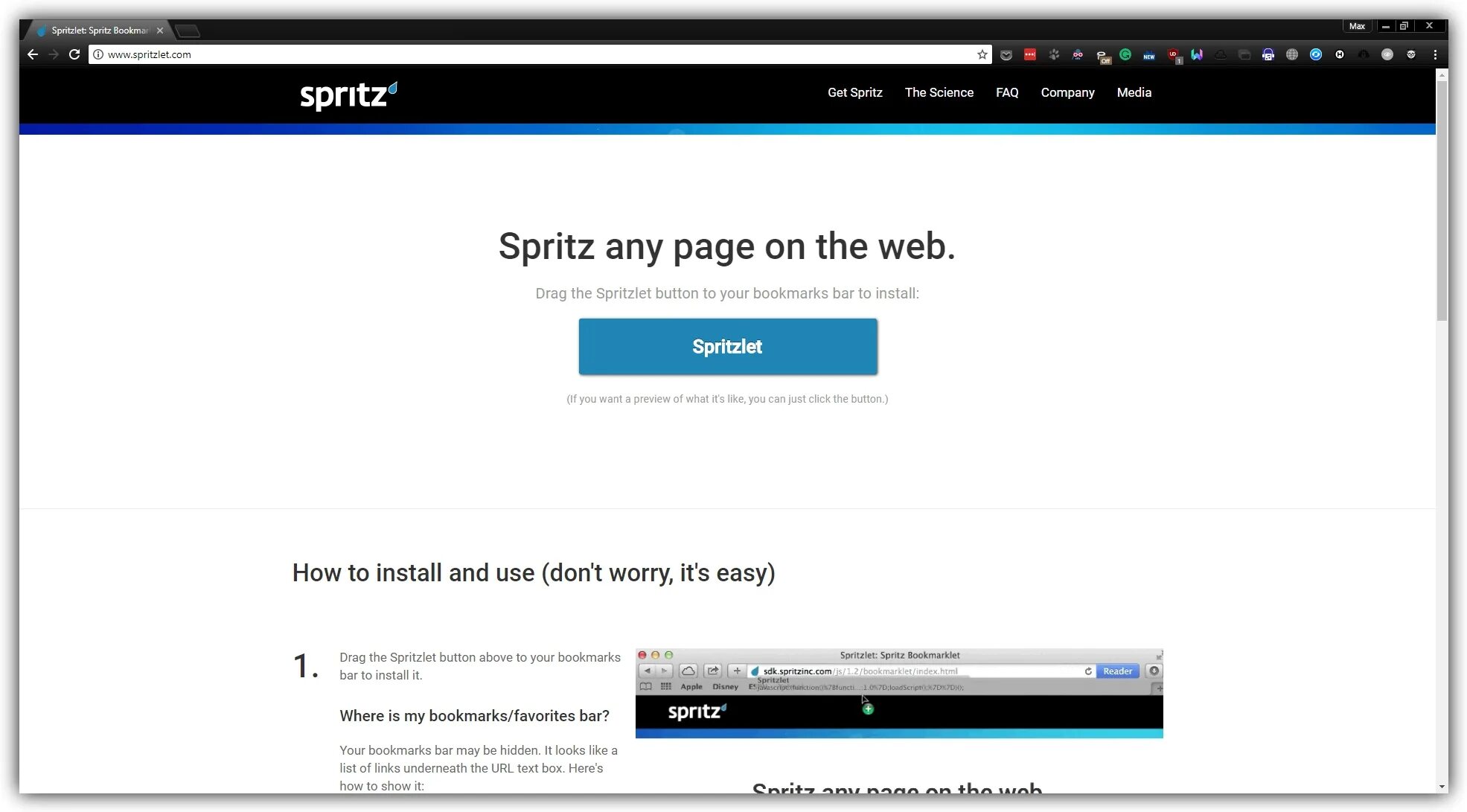Open the Company navigation item

click(x=1067, y=92)
